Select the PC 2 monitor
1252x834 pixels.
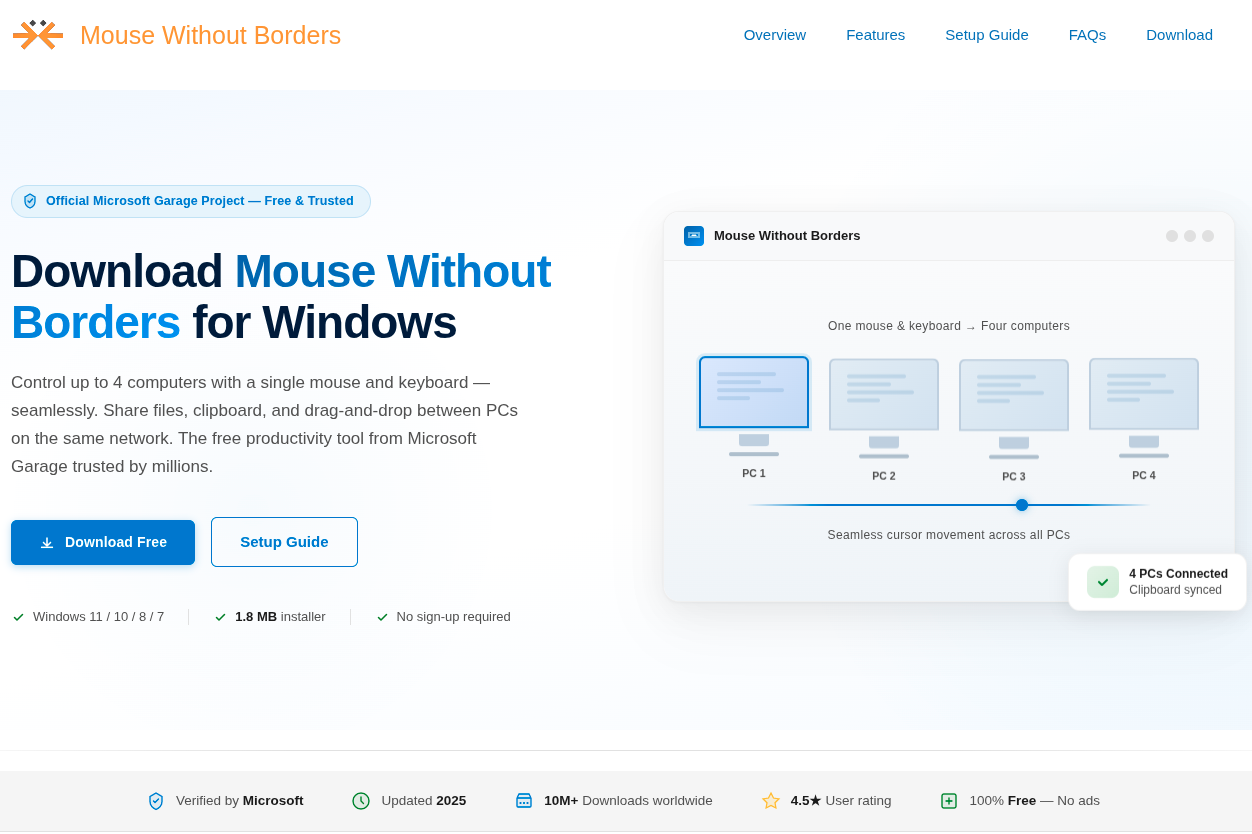tap(884, 395)
